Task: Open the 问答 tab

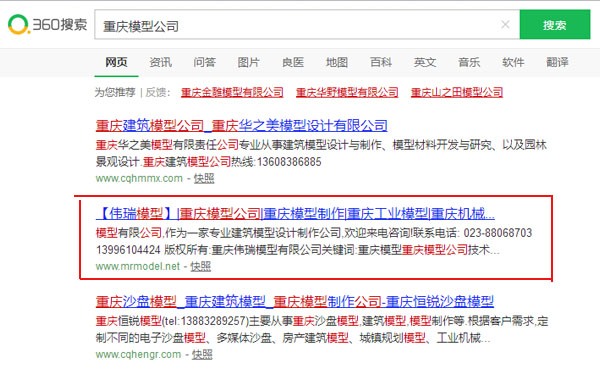Action: pyautogui.click(x=205, y=62)
